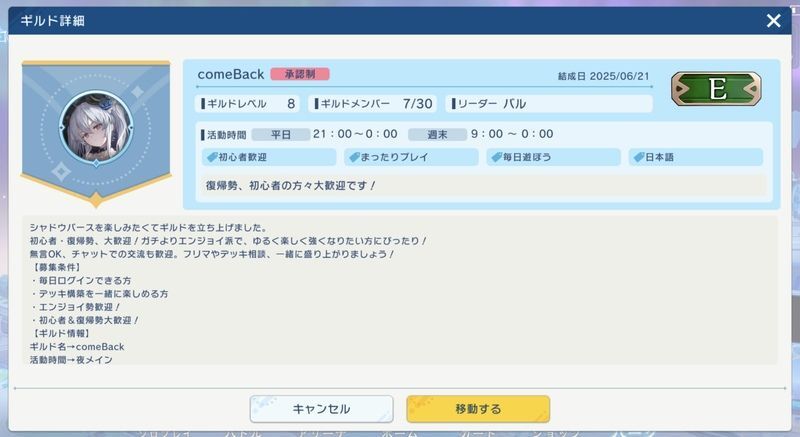Click the 日本語 language tag icon
800x437 pixels.
pos(637,157)
